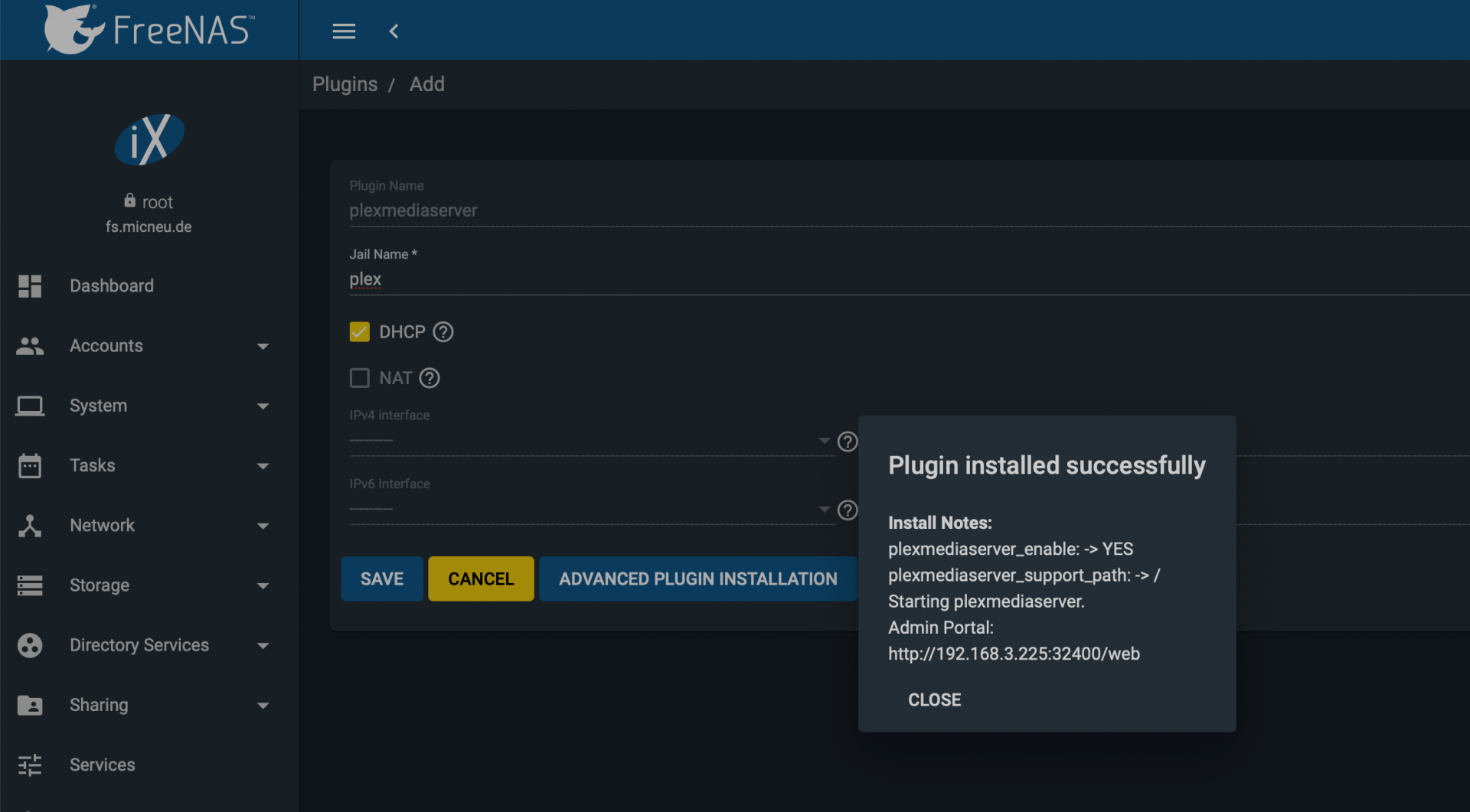
Task: Click the iX systems logo
Action: coord(149,139)
